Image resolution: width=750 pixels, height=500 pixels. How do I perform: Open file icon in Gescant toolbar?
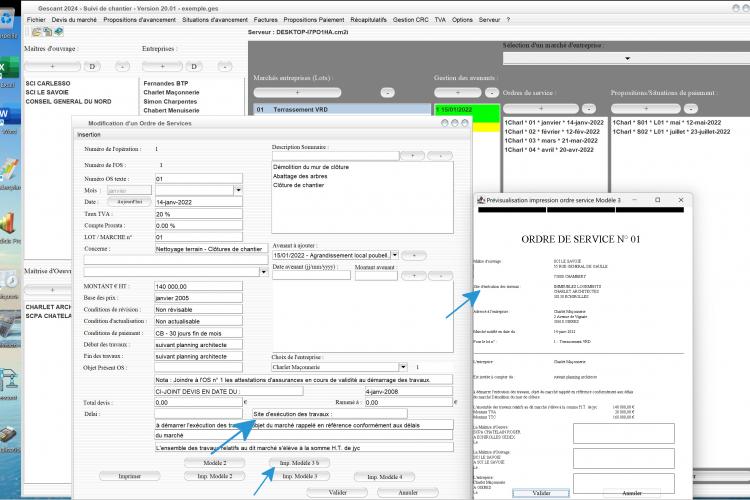[36, 33]
